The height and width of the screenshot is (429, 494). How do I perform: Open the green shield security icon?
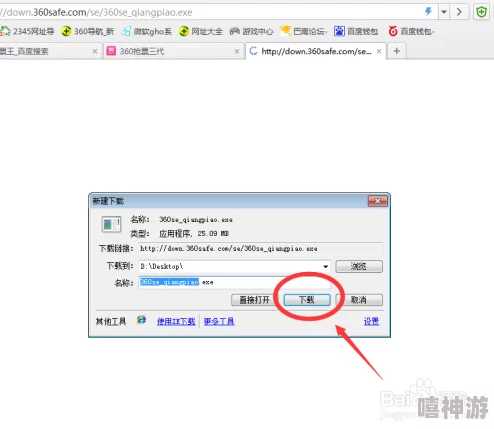coord(481,12)
